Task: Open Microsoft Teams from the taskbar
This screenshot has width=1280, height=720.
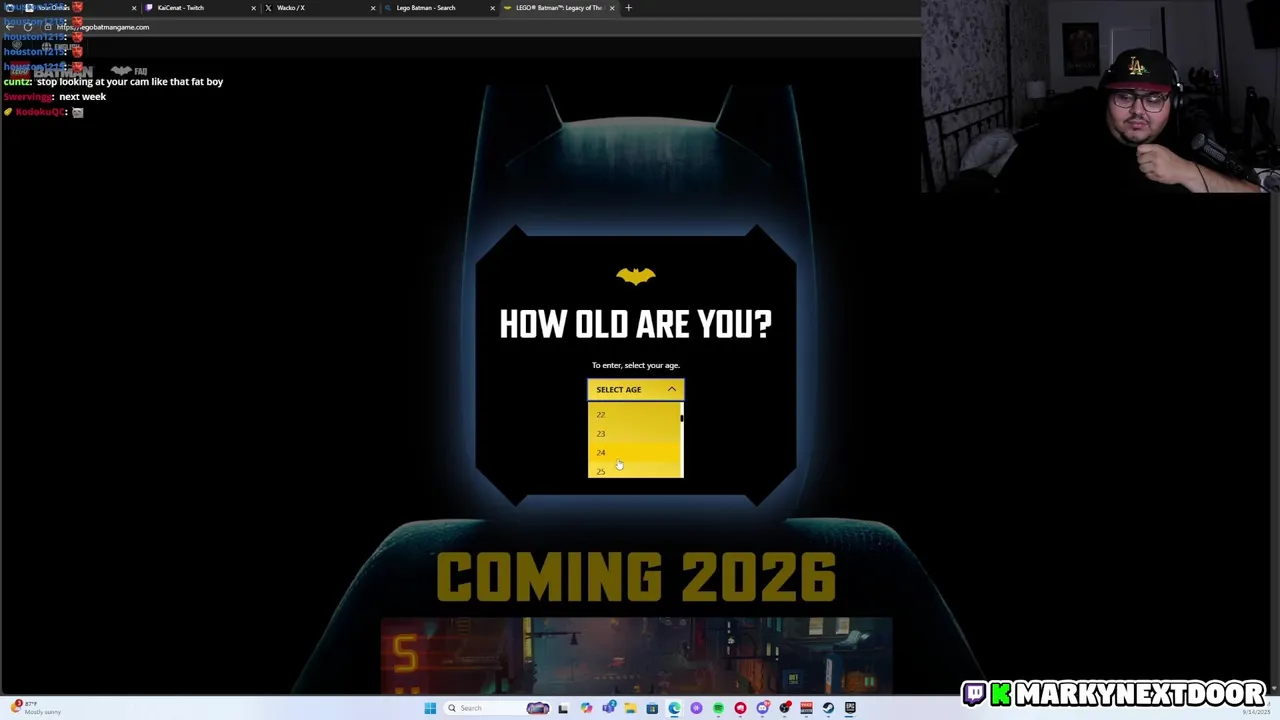Action: click(608, 708)
